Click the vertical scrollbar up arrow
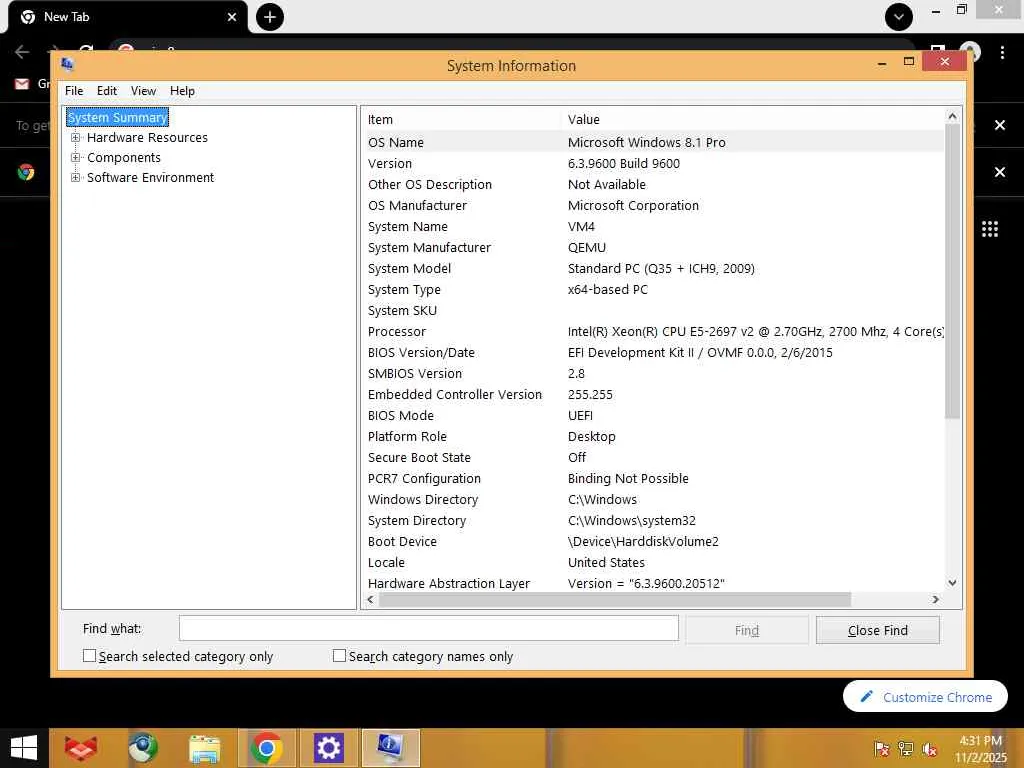The image size is (1024, 768). [x=952, y=117]
